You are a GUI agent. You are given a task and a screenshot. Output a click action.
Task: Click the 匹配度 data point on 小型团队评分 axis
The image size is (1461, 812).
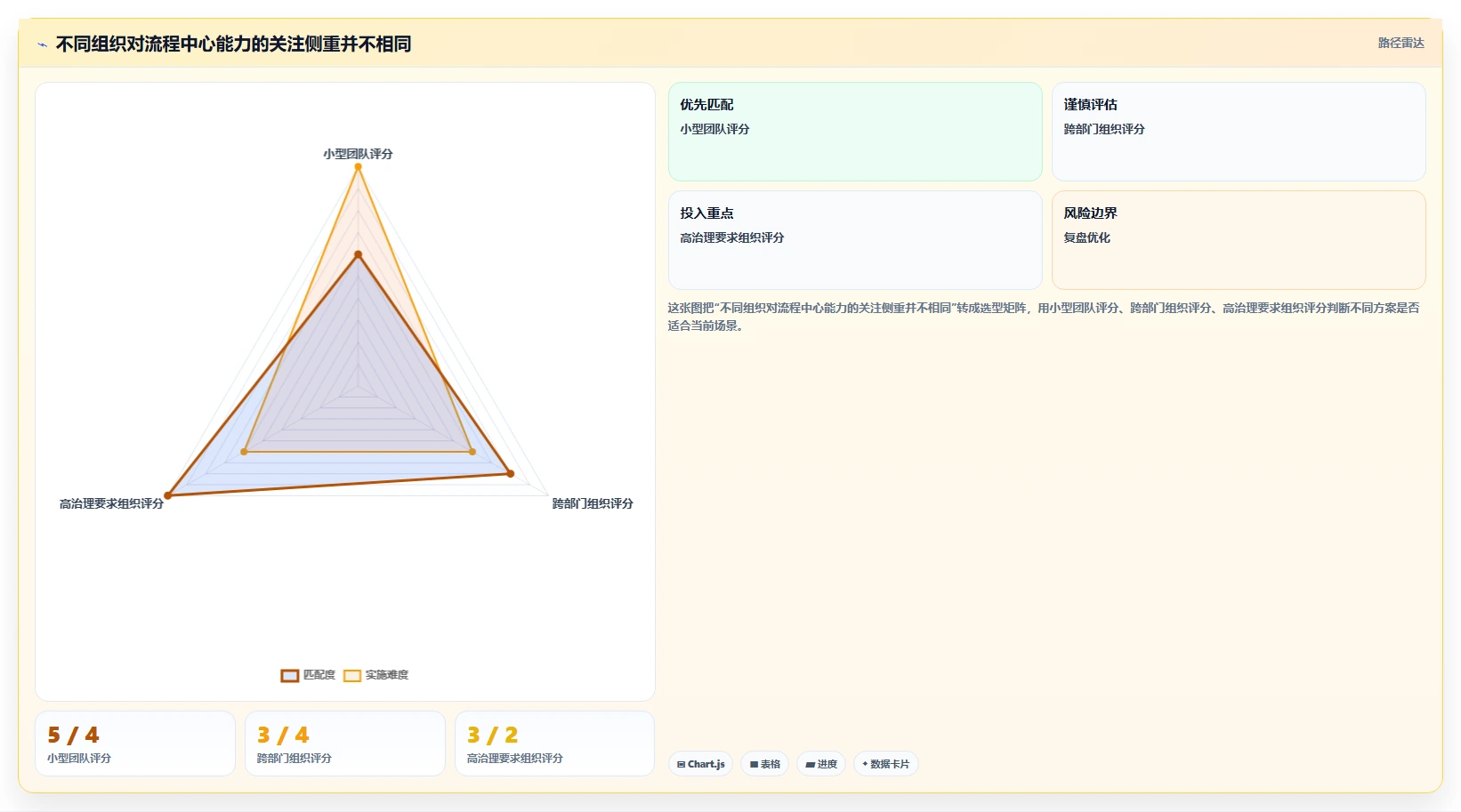359,254
